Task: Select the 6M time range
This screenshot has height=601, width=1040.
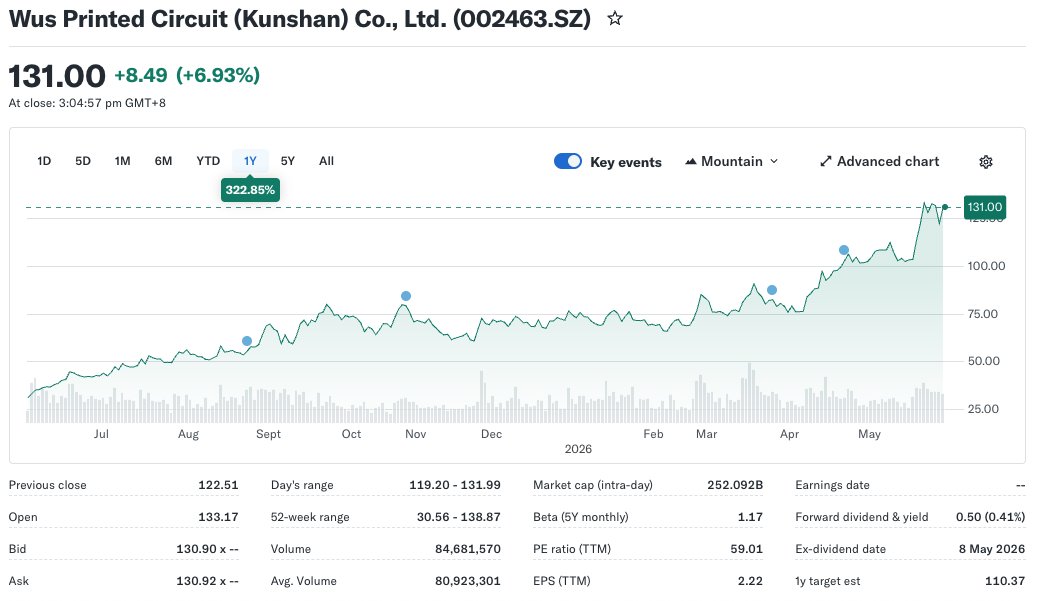Action: point(163,161)
